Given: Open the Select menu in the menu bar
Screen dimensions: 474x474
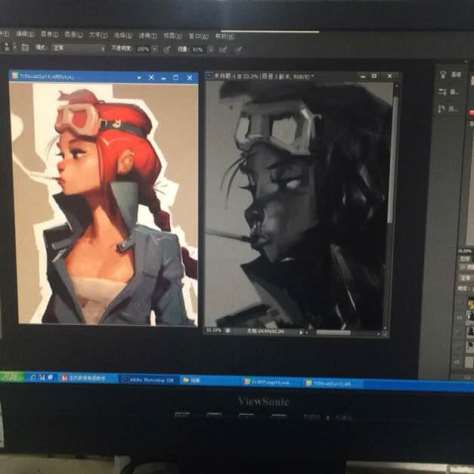Looking at the screenshot, I should point(124,35).
